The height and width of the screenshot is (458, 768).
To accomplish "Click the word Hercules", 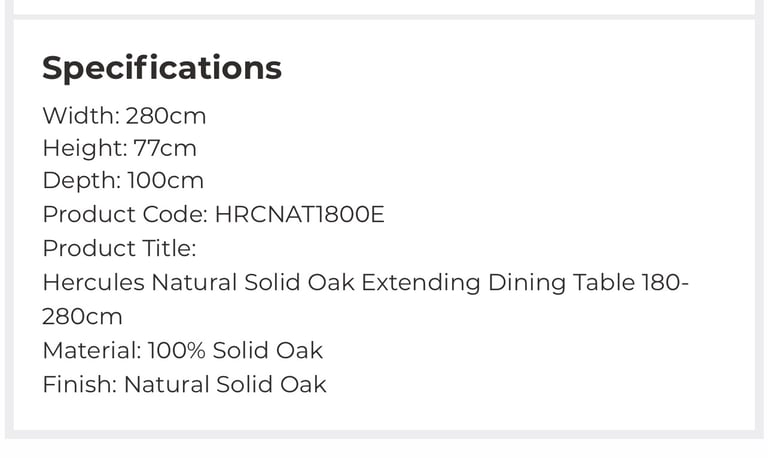I will point(94,283).
